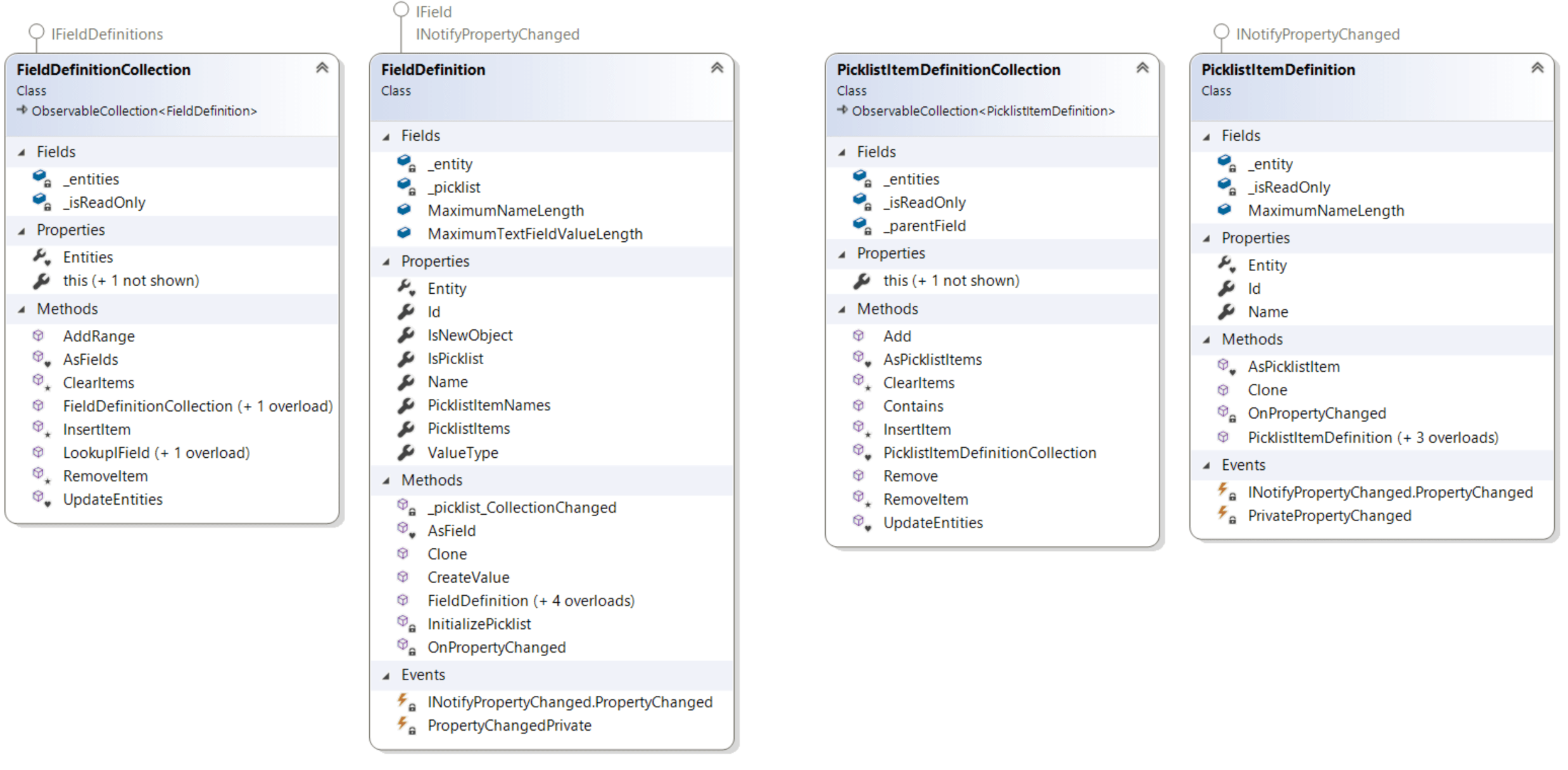Click the _parentField private field icon
Screen dimensions: 1568x770
(861, 225)
